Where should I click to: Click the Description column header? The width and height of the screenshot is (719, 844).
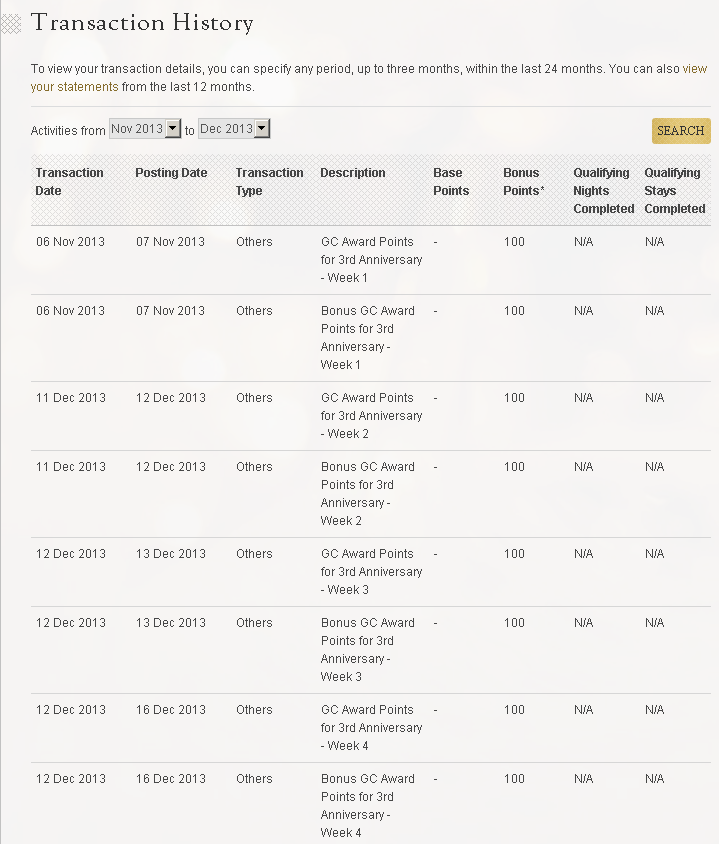[x=352, y=173]
